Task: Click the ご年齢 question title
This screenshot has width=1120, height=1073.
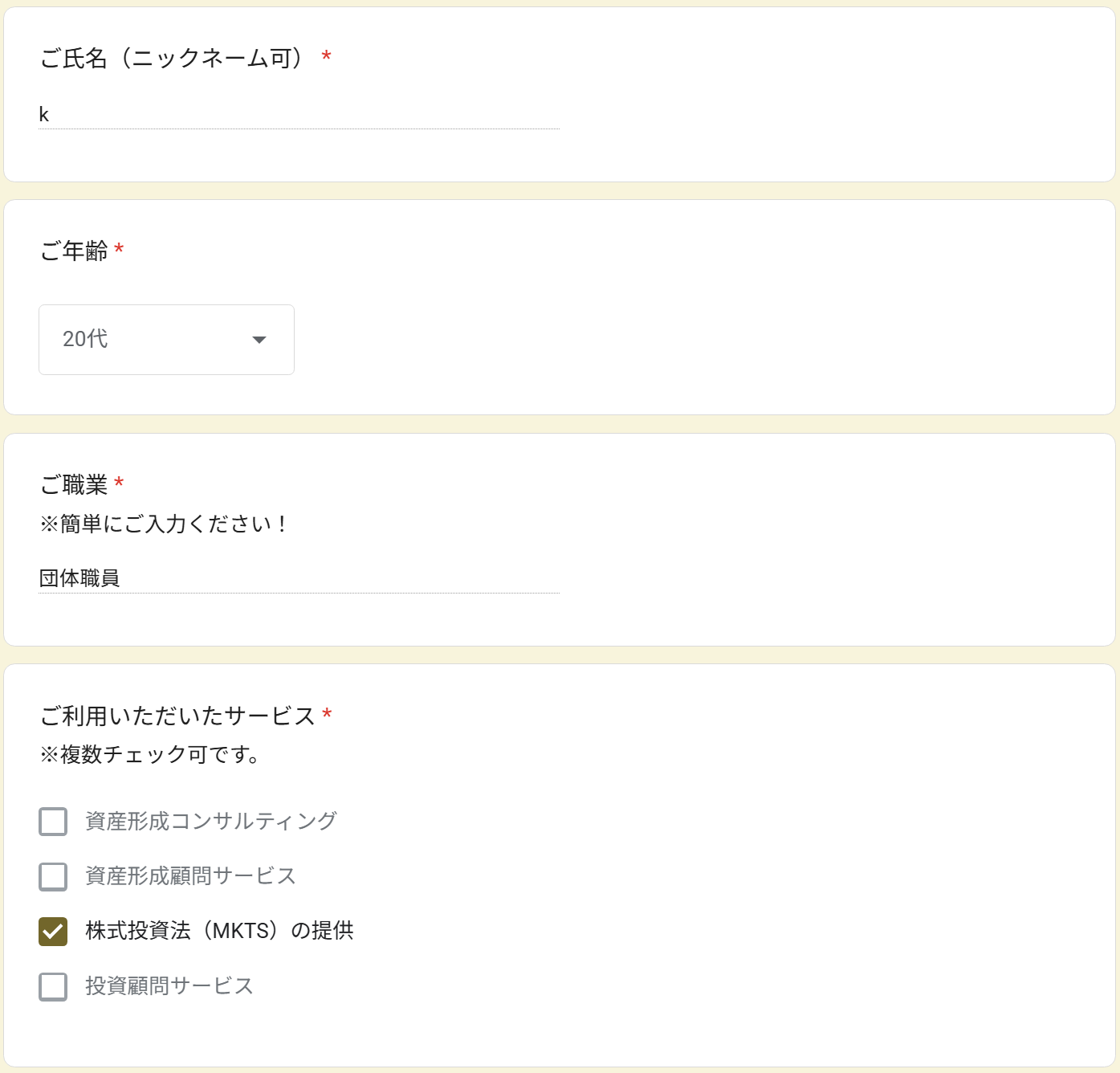Action: [x=74, y=251]
